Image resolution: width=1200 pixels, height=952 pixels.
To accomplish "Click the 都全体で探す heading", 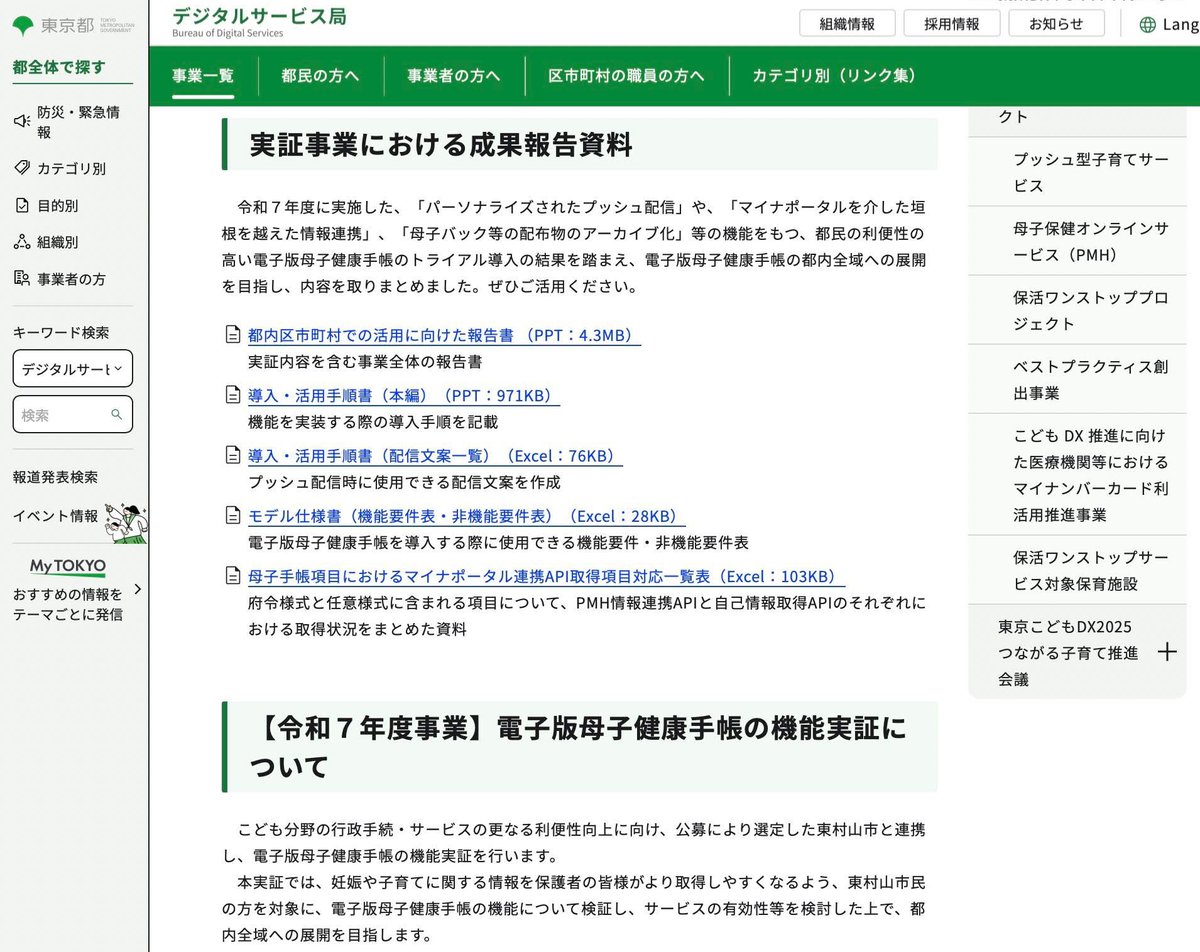I will tap(59, 67).
